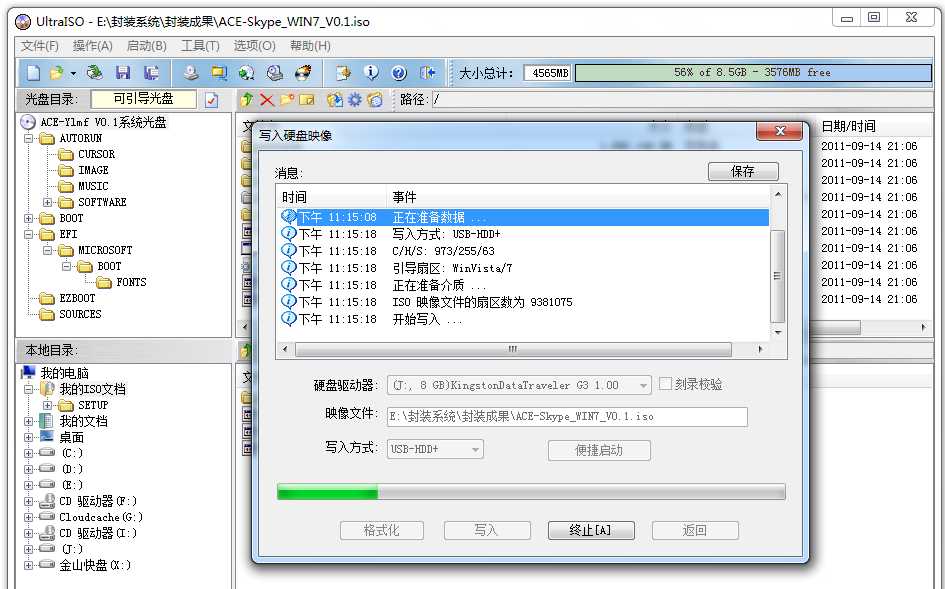The width and height of the screenshot is (945, 589).
Task: Click the green write progress bar
Action: click(531, 492)
